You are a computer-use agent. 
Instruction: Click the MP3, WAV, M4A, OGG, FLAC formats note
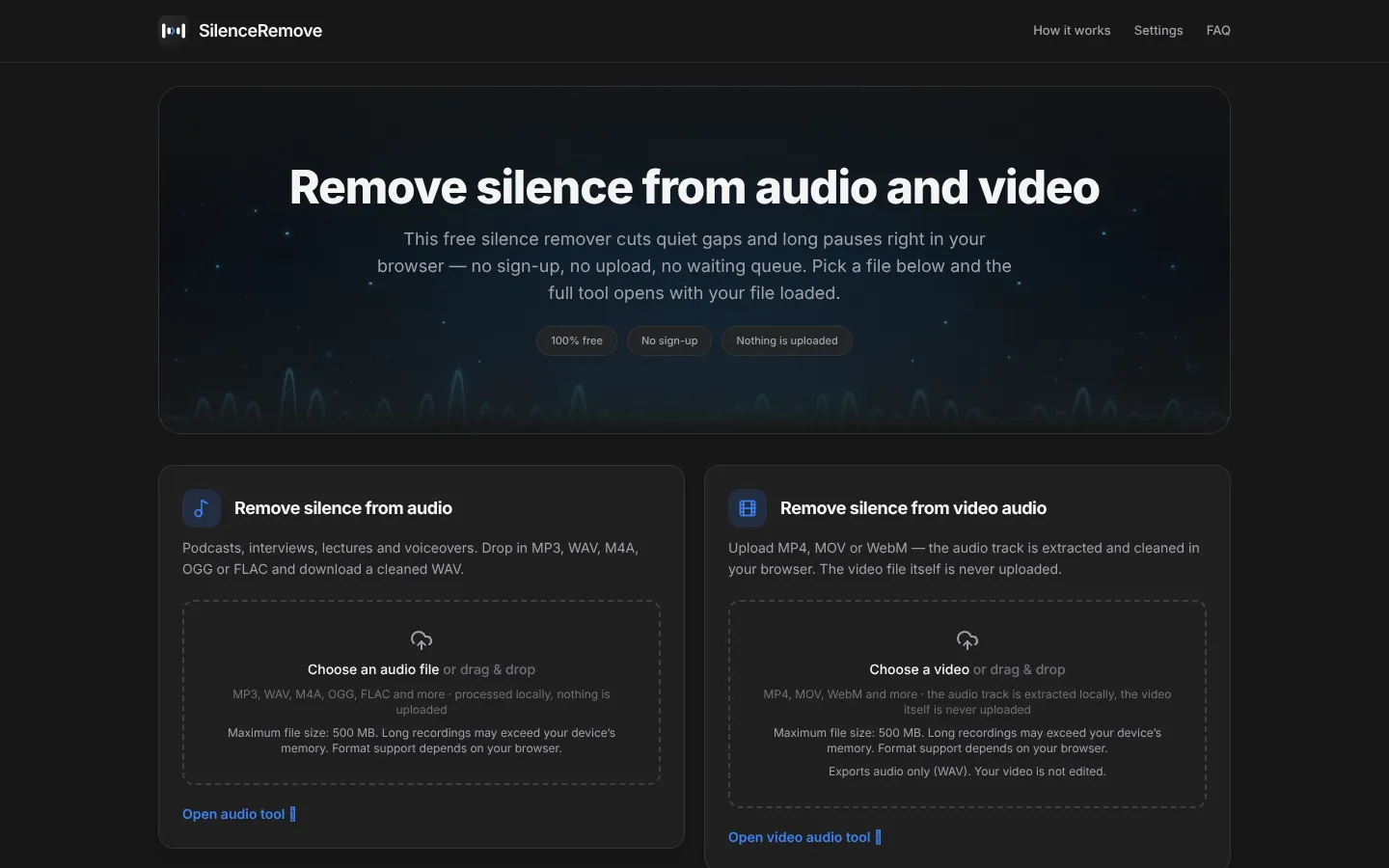(422, 702)
